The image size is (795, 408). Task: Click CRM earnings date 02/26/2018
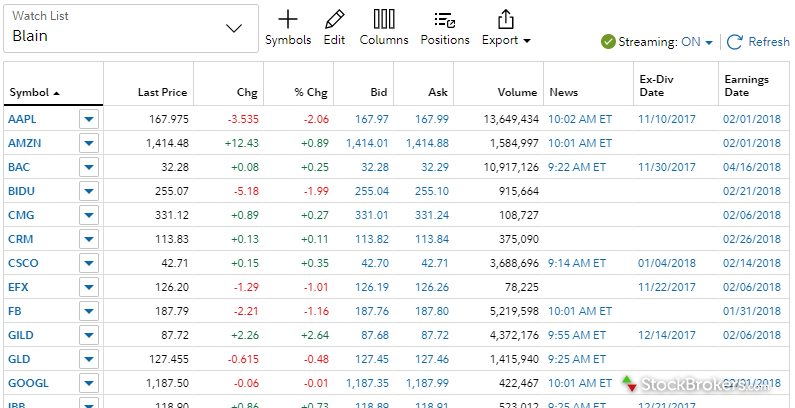[752, 239]
